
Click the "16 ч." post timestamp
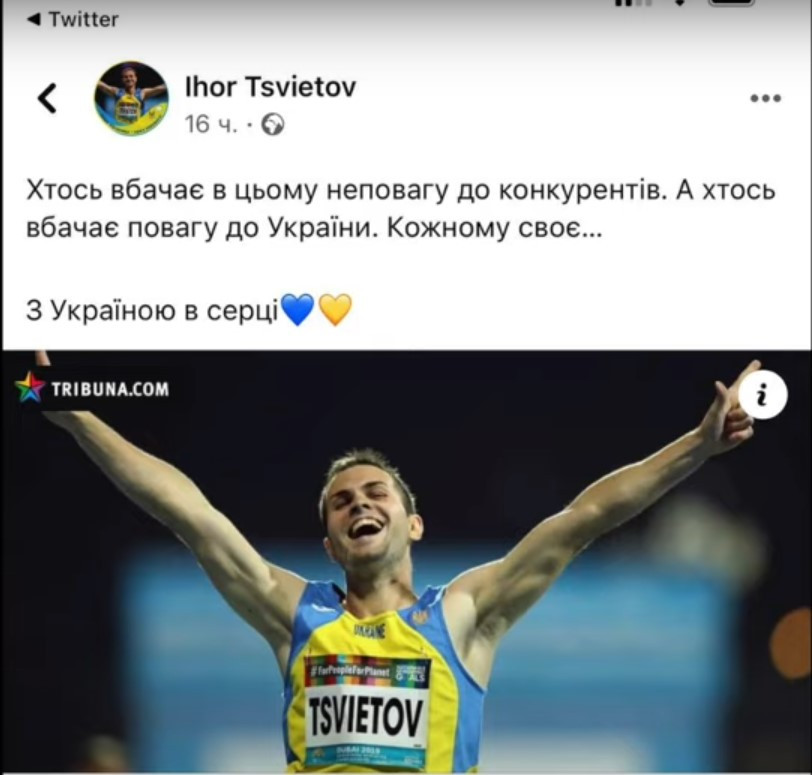[211, 124]
